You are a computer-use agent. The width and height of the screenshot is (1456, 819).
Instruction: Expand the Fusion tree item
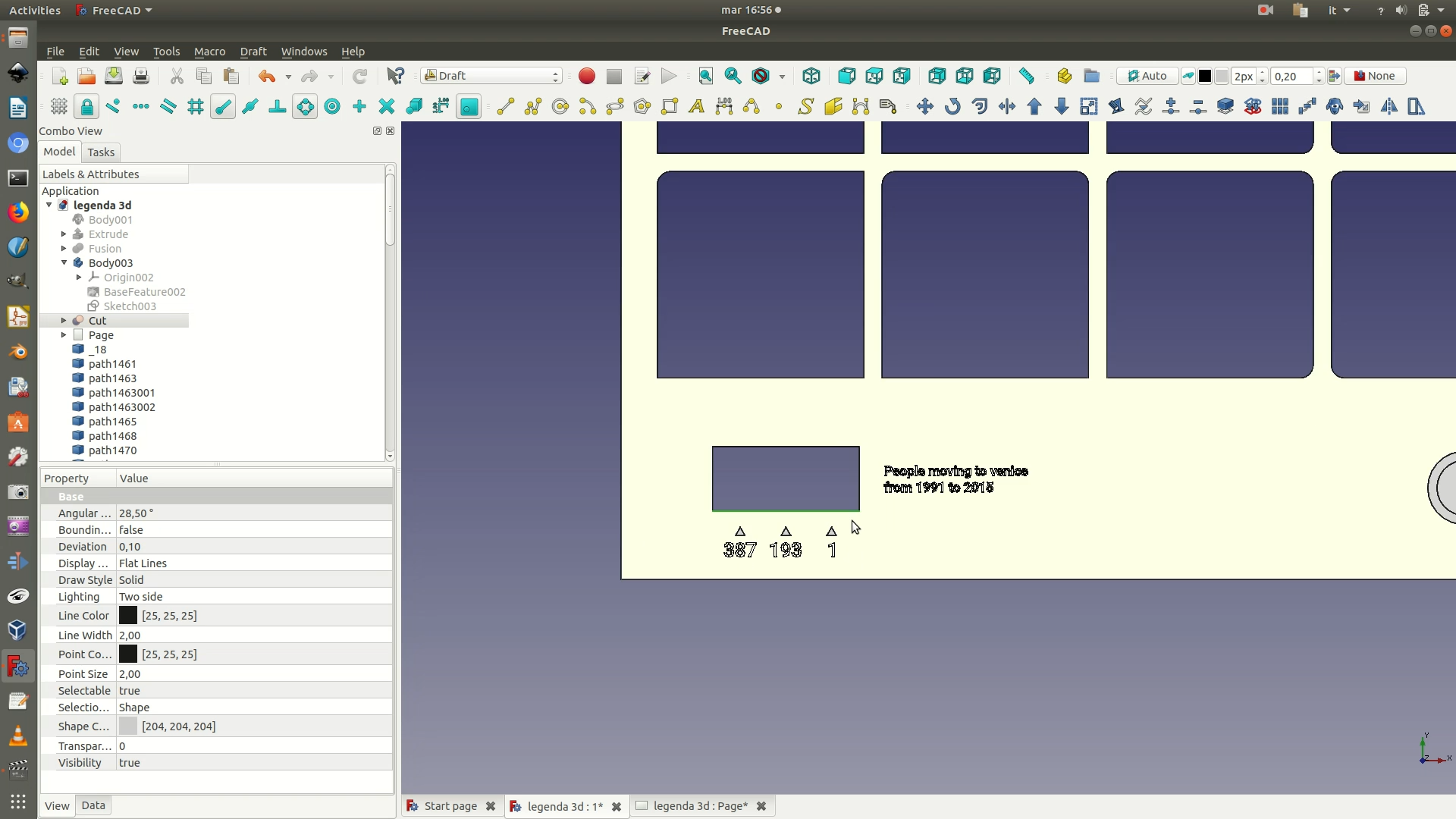point(64,249)
